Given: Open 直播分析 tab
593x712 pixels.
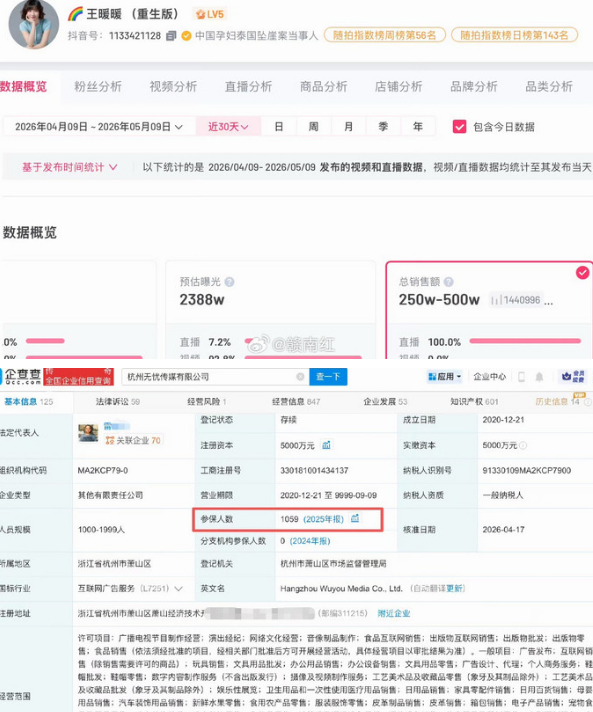Looking at the screenshot, I should point(248,86).
